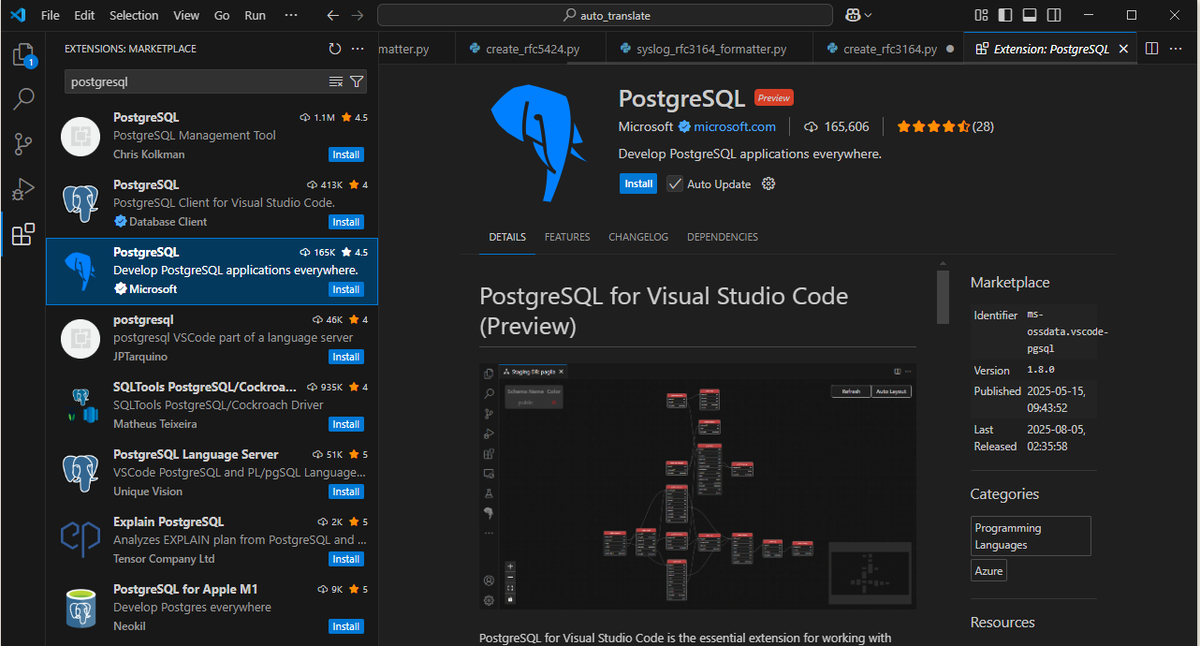
Task: Open the microsoft.com publisher link
Action: [x=734, y=127]
